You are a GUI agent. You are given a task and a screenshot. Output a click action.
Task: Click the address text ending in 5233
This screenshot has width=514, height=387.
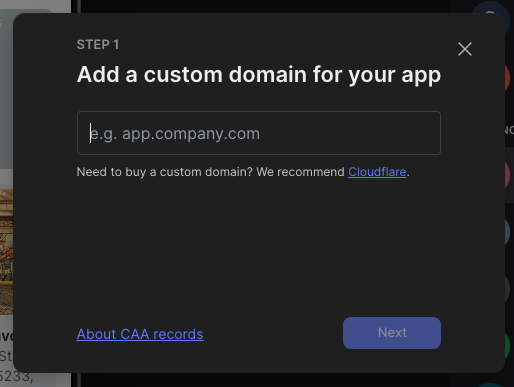17,377
